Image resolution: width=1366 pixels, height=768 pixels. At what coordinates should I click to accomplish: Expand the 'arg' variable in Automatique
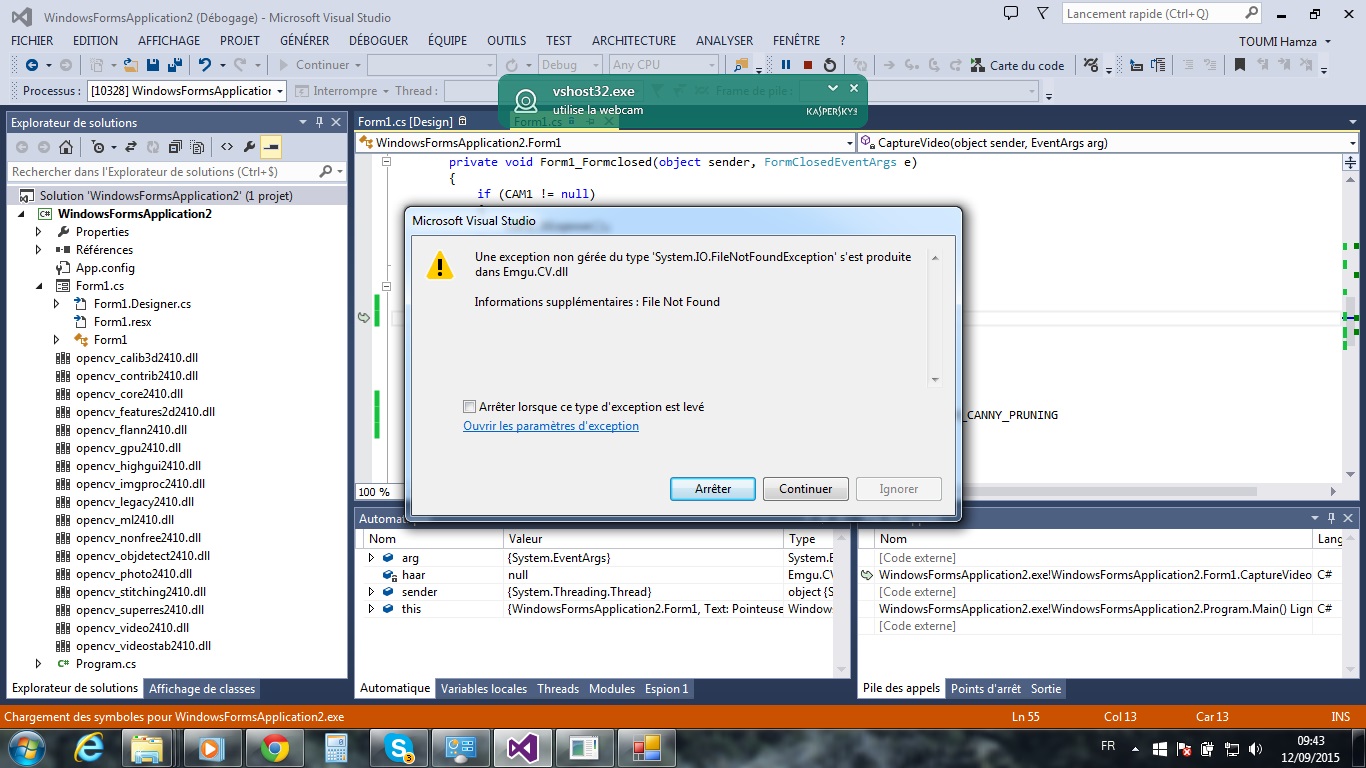click(371, 558)
